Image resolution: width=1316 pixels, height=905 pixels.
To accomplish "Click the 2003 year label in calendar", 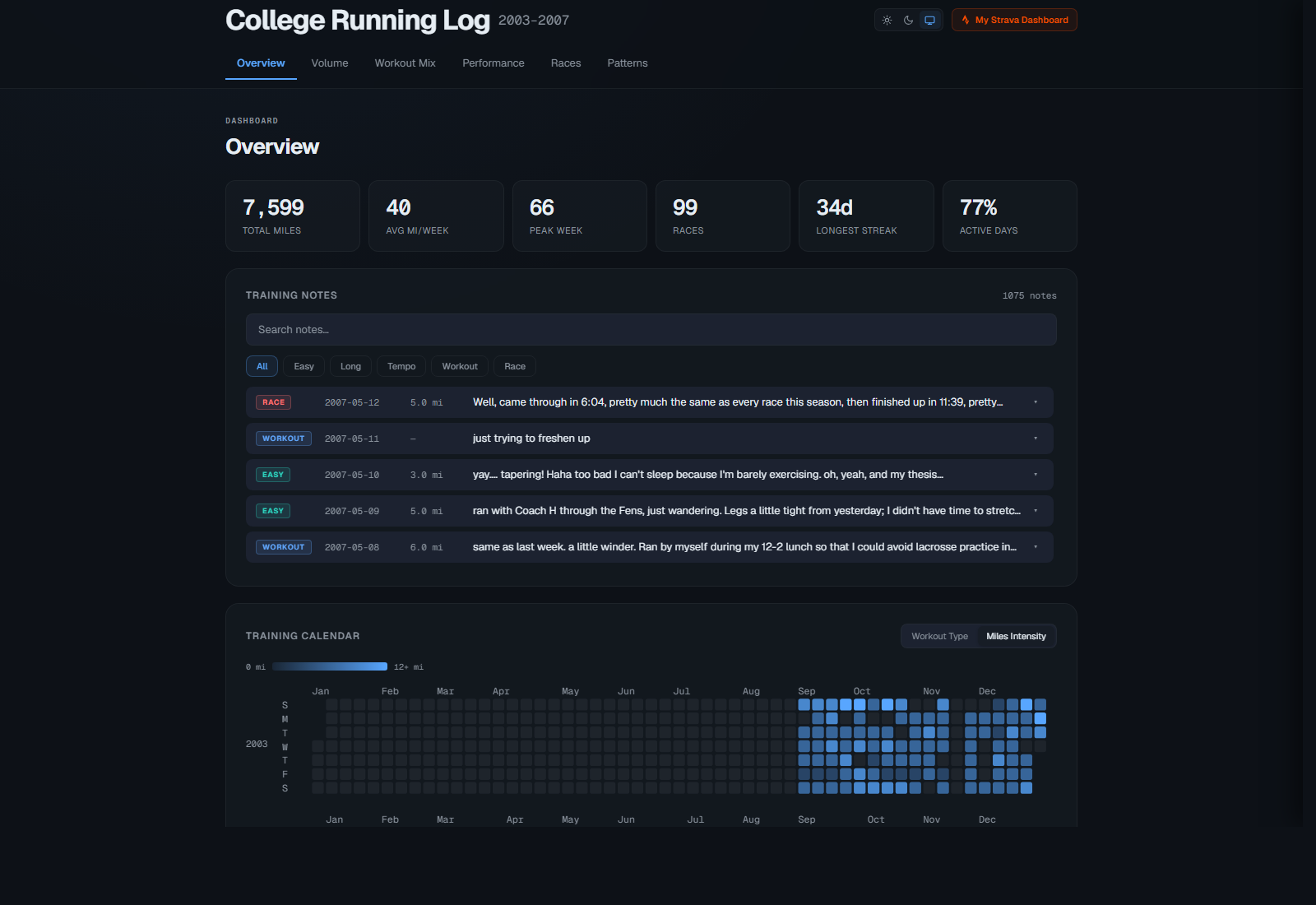I will coord(257,744).
